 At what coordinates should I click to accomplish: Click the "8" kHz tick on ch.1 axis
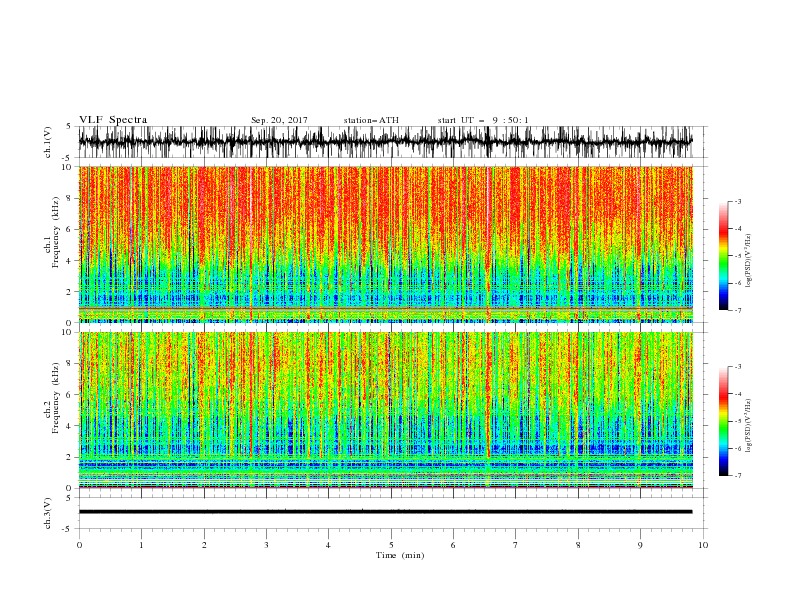[70, 198]
